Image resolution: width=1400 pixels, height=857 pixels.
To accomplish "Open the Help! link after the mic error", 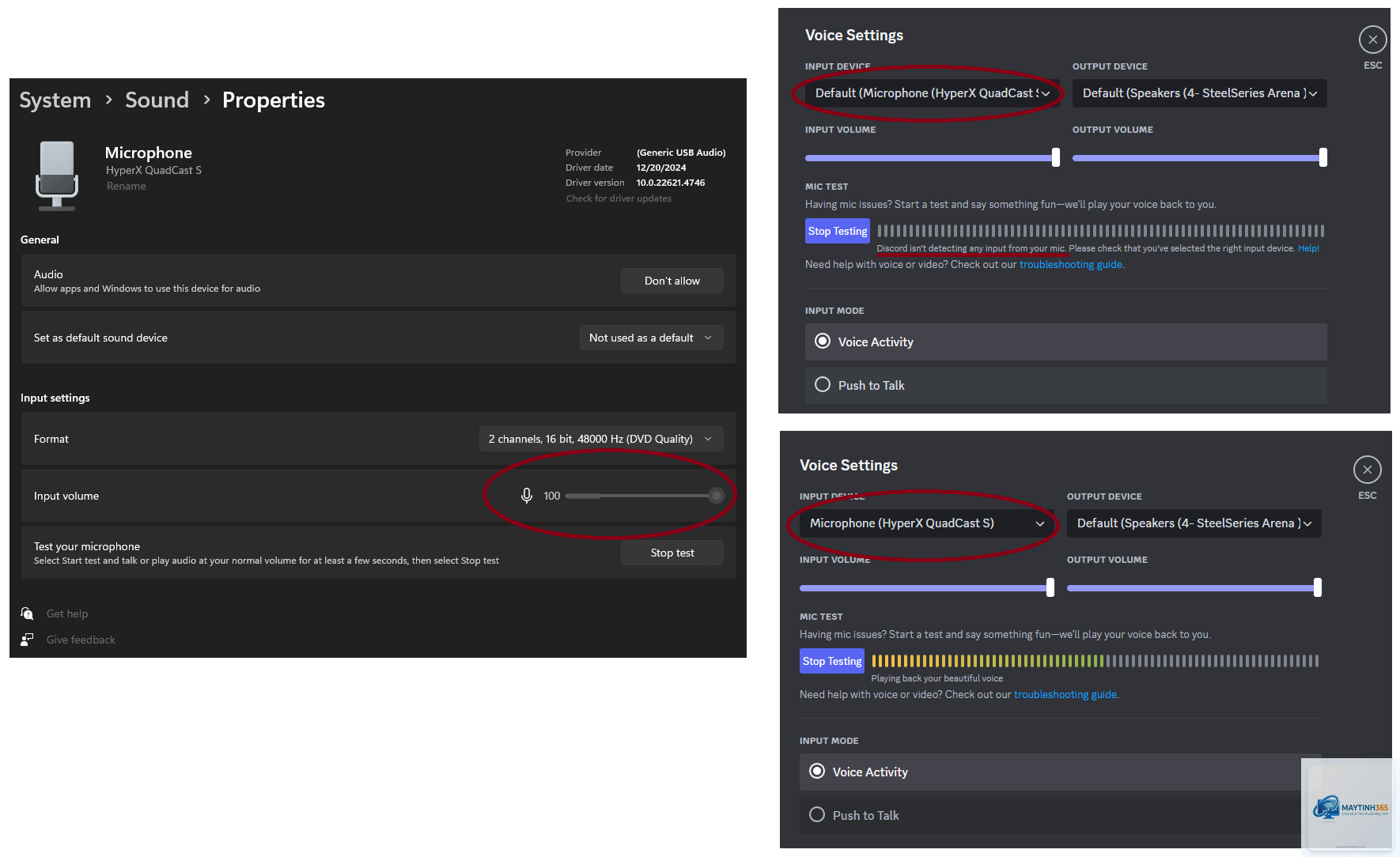I will [1309, 248].
